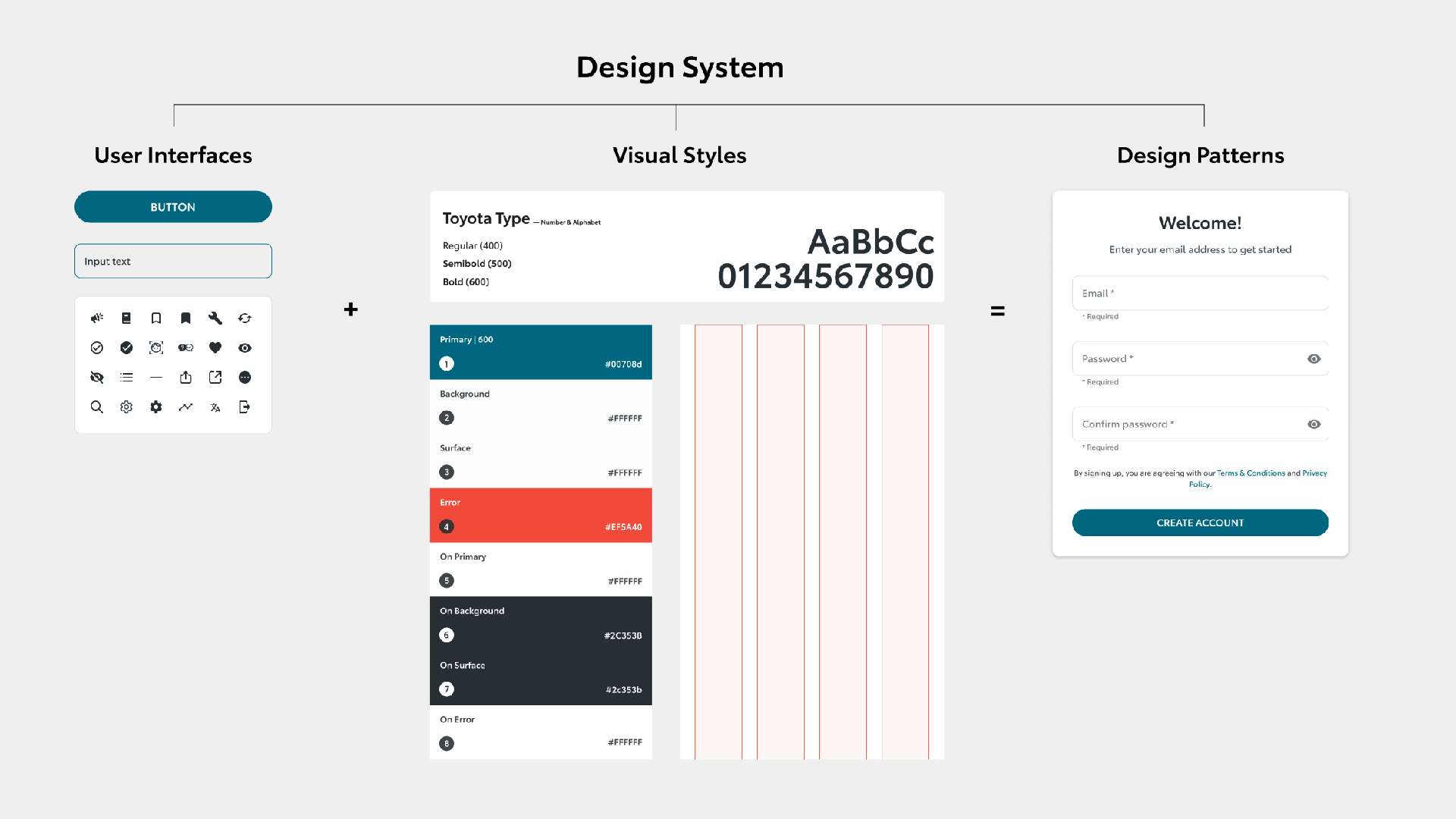Open User Interfaces tab
This screenshot has height=819, width=1456.
click(x=172, y=155)
